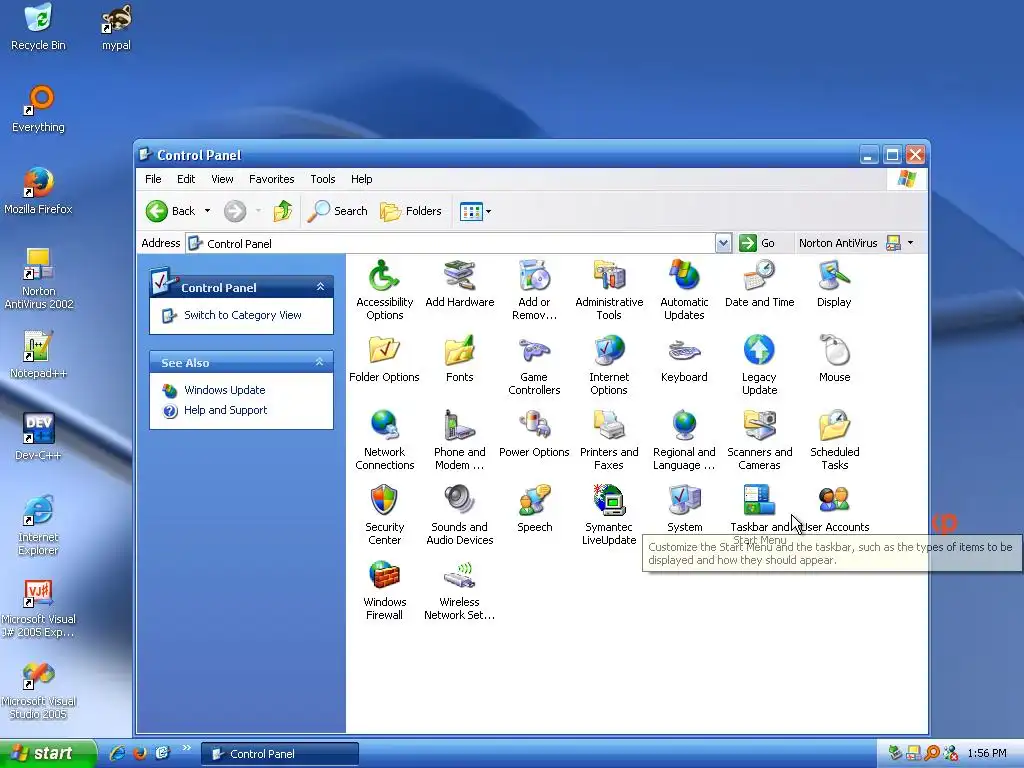Select the Everything desktop shortcut

39,109
